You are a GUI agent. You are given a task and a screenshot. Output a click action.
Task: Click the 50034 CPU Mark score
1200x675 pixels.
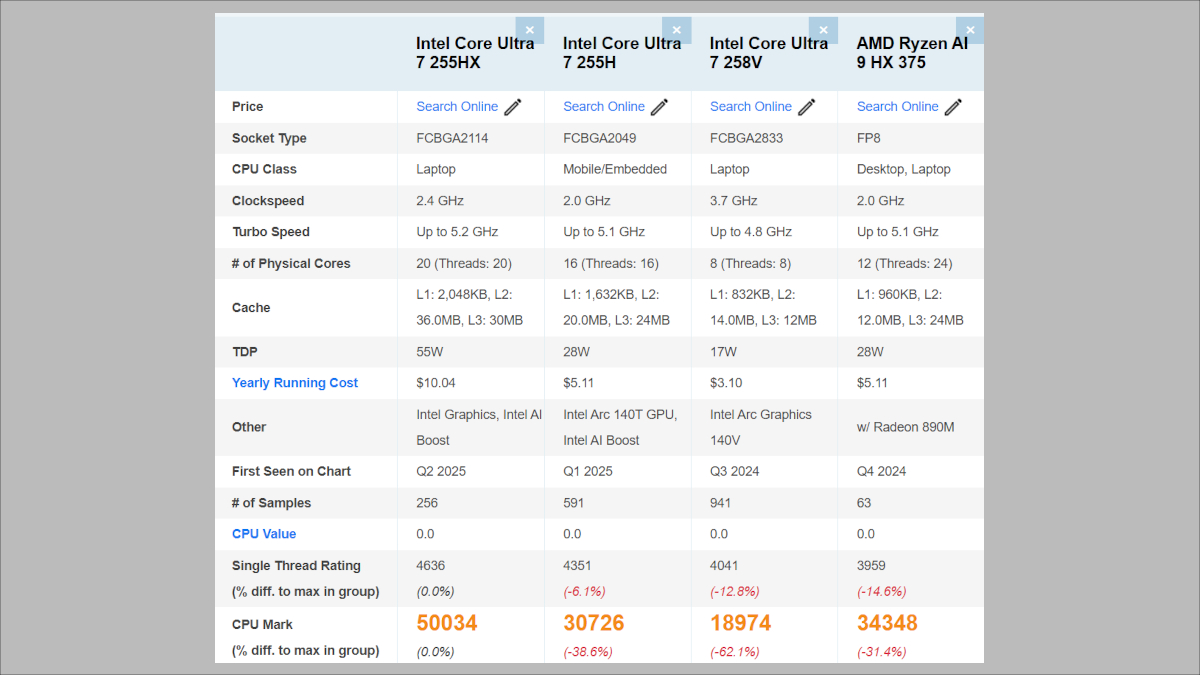[447, 623]
